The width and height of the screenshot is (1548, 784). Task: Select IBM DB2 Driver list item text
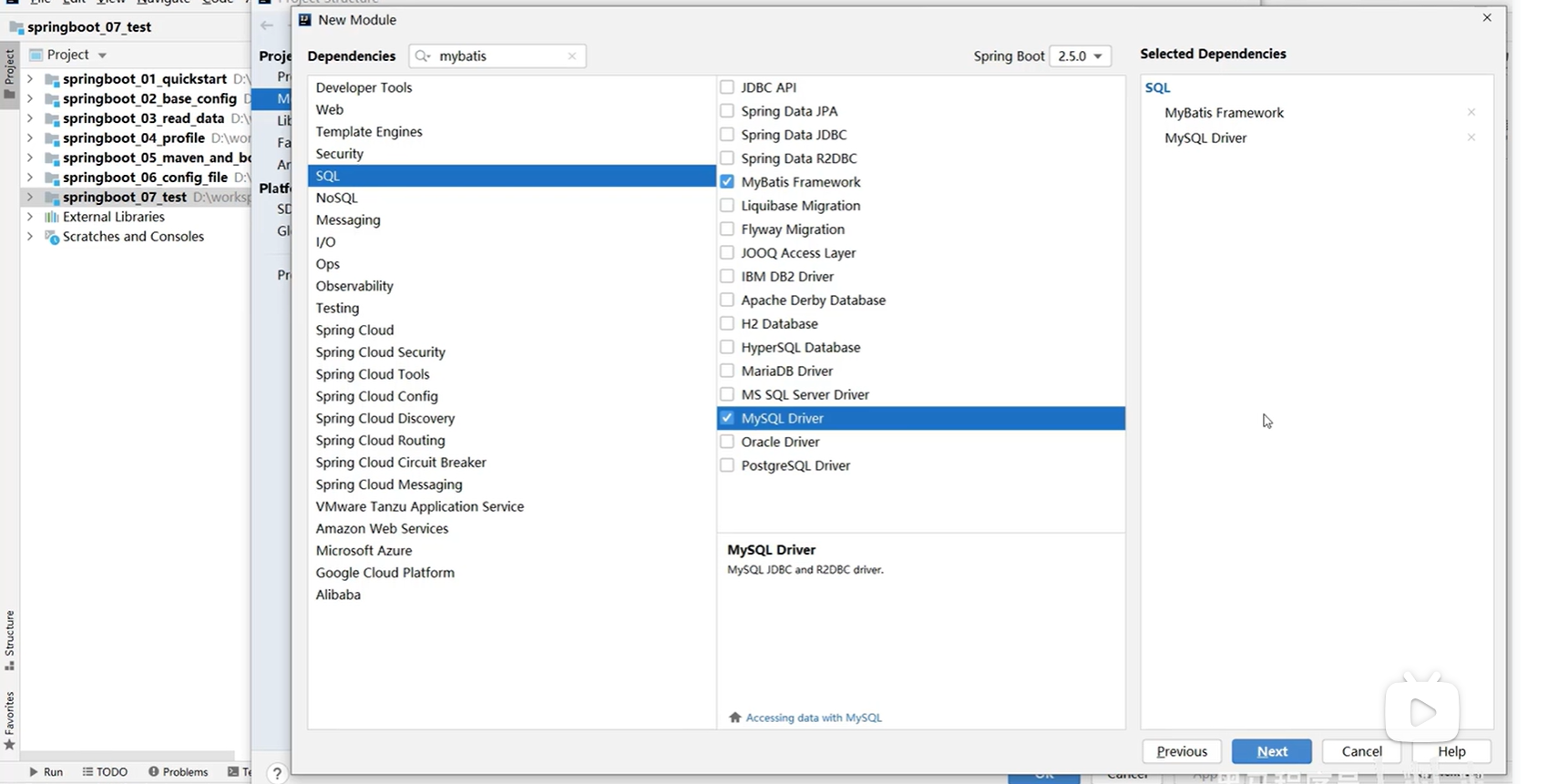tap(787, 277)
